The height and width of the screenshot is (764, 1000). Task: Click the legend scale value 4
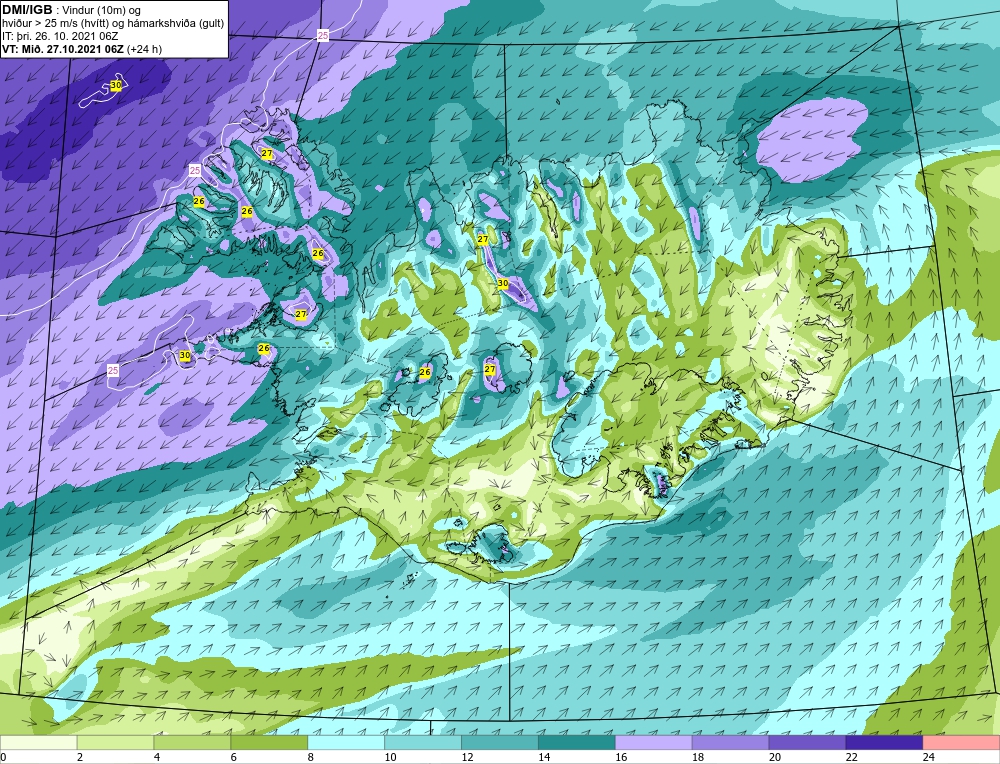(x=157, y=757)
